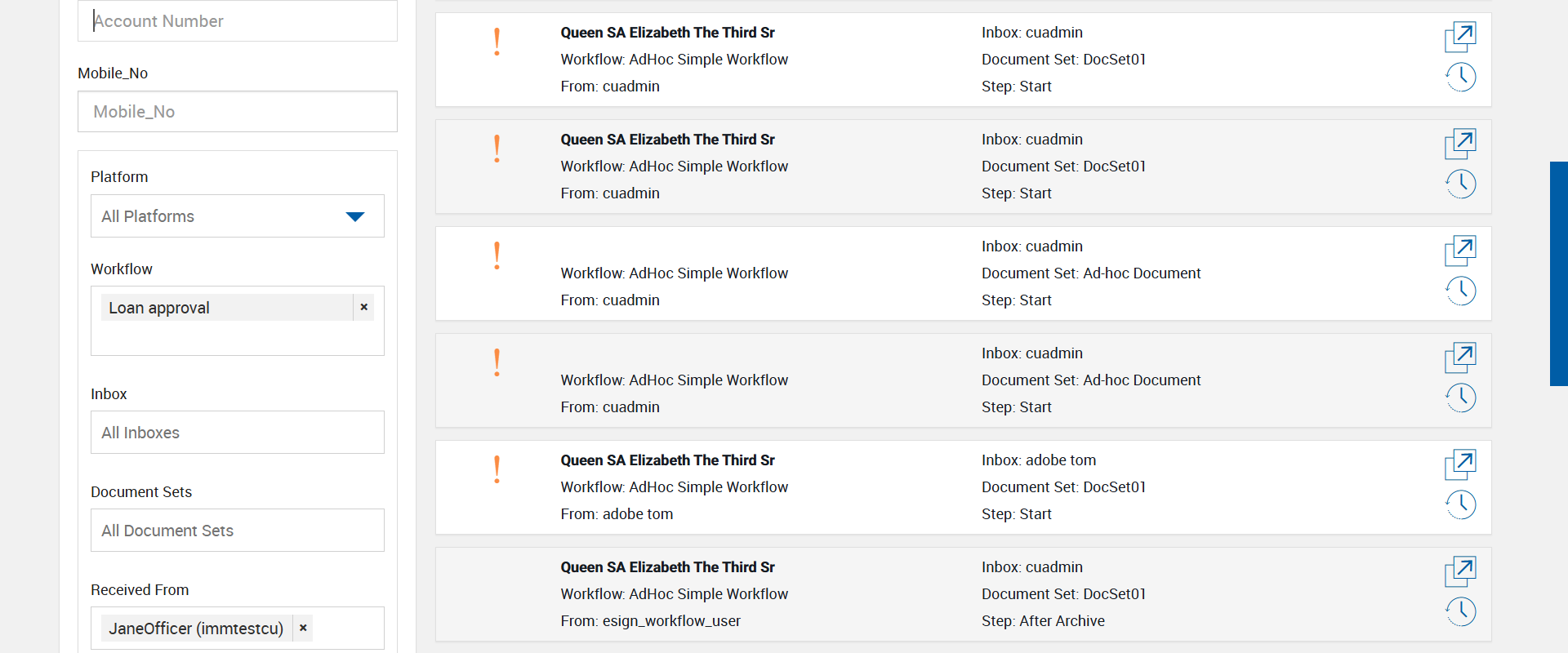Open the second DocSet01 task in new window

coord(1459,144)
